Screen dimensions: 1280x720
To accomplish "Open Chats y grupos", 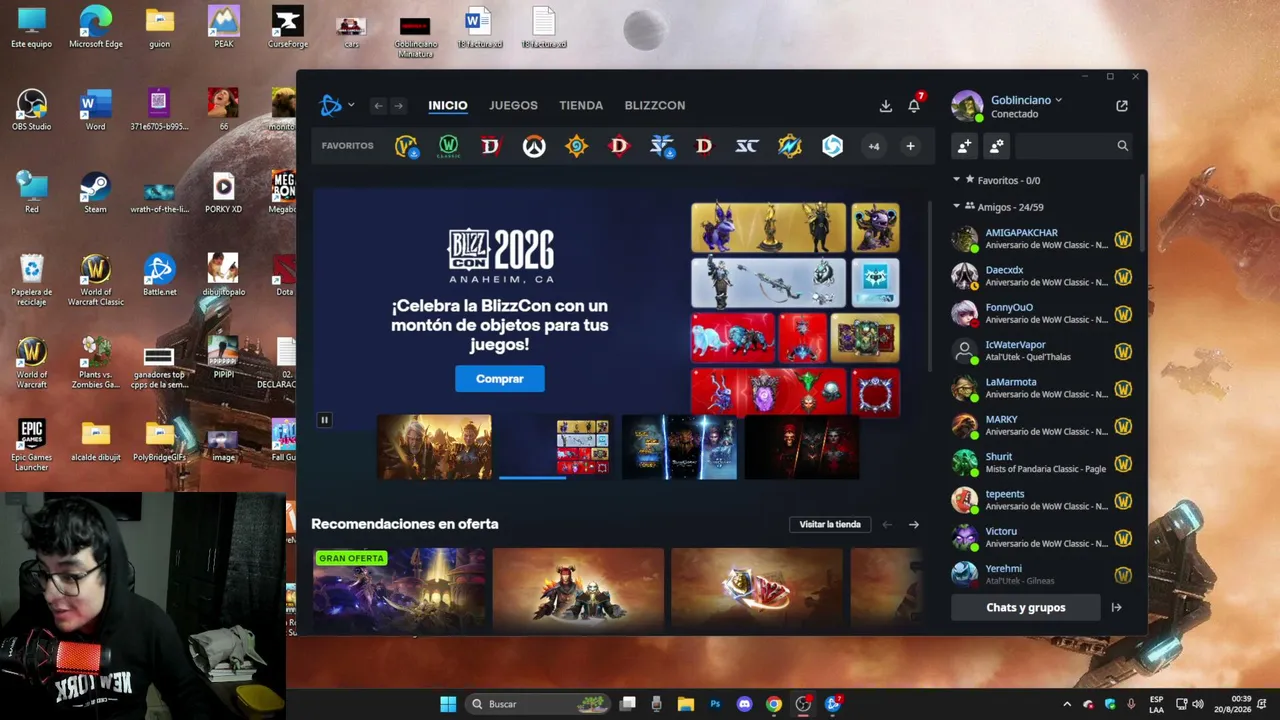I will click(1026, 607).
